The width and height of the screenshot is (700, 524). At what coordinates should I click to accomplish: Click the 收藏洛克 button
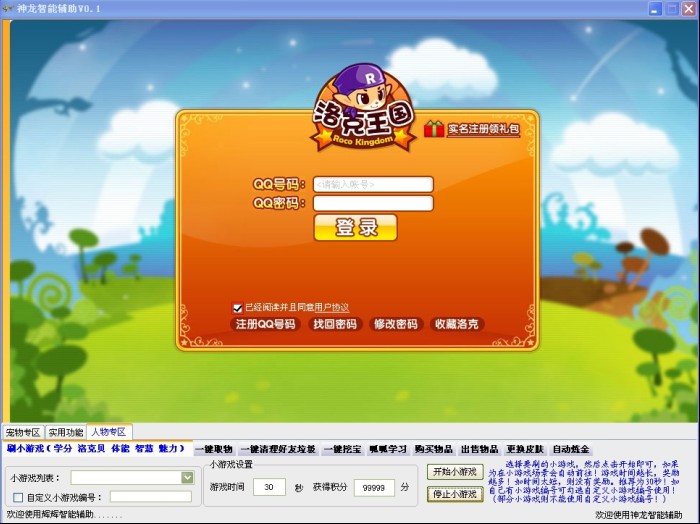(457, 324)
